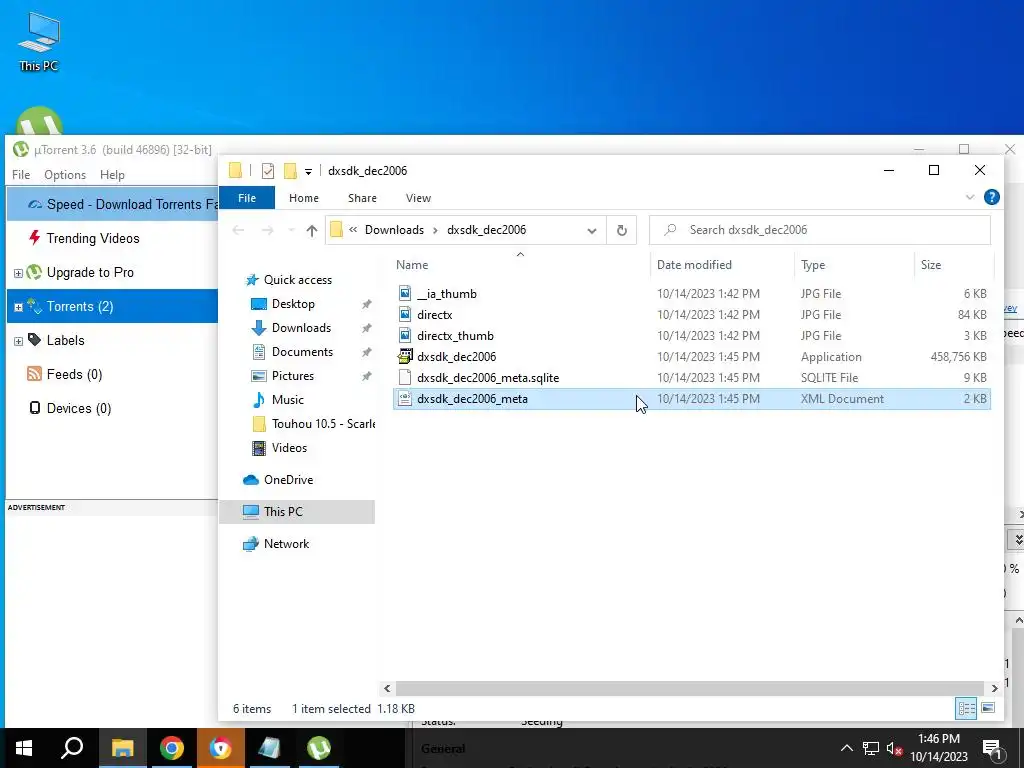This screenshot has height=768, width=1024.
Task: Go up one folder level with the up arrow
Action: 312,231
